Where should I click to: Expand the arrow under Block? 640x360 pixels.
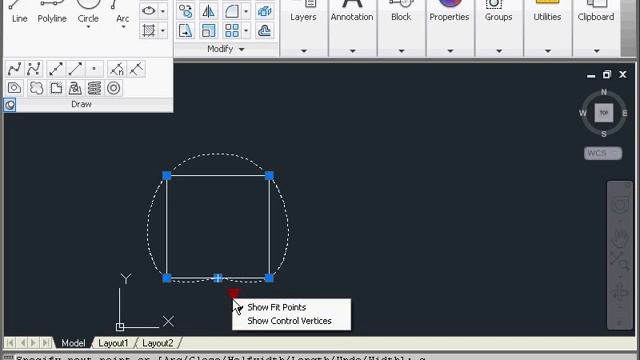coord(401,51)
